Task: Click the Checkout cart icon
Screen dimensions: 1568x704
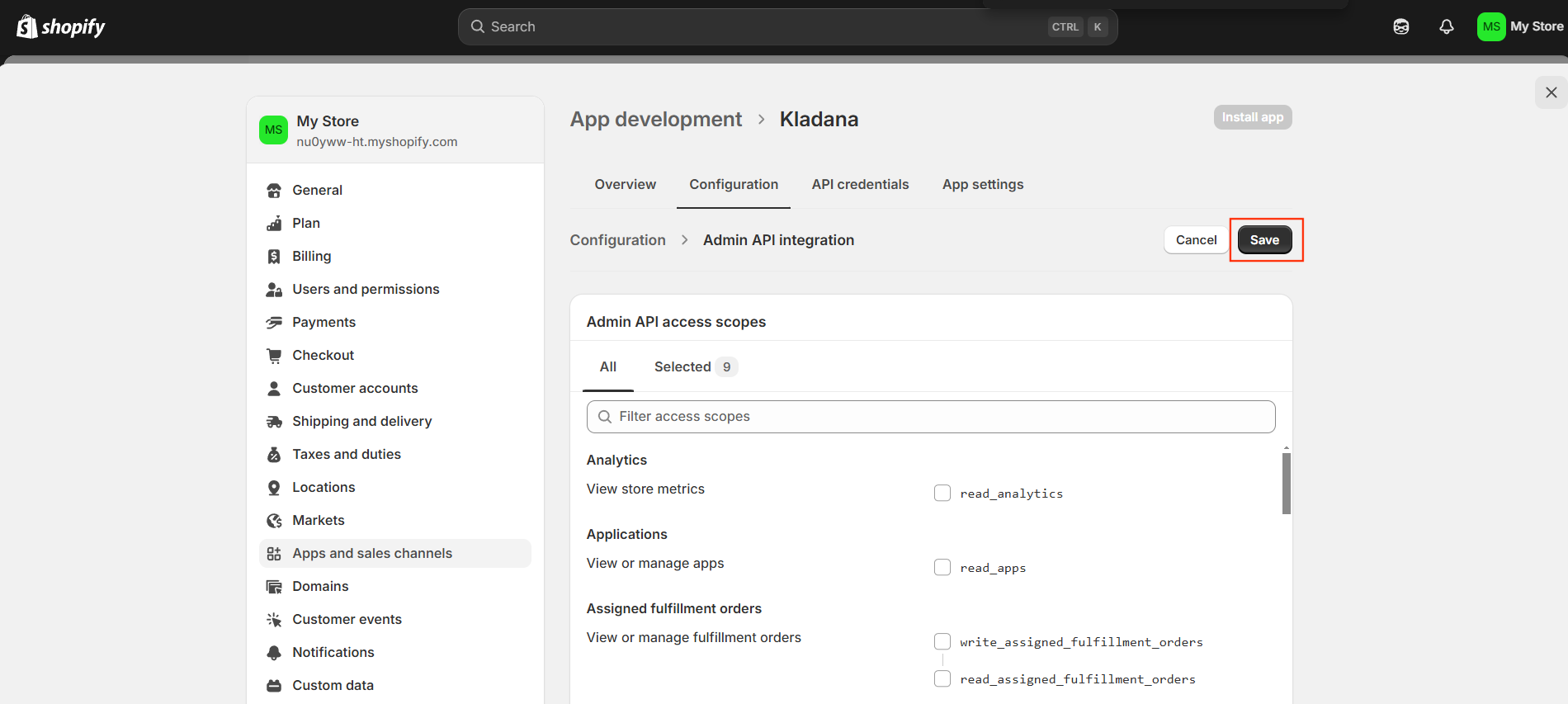Action: [274, 356]
